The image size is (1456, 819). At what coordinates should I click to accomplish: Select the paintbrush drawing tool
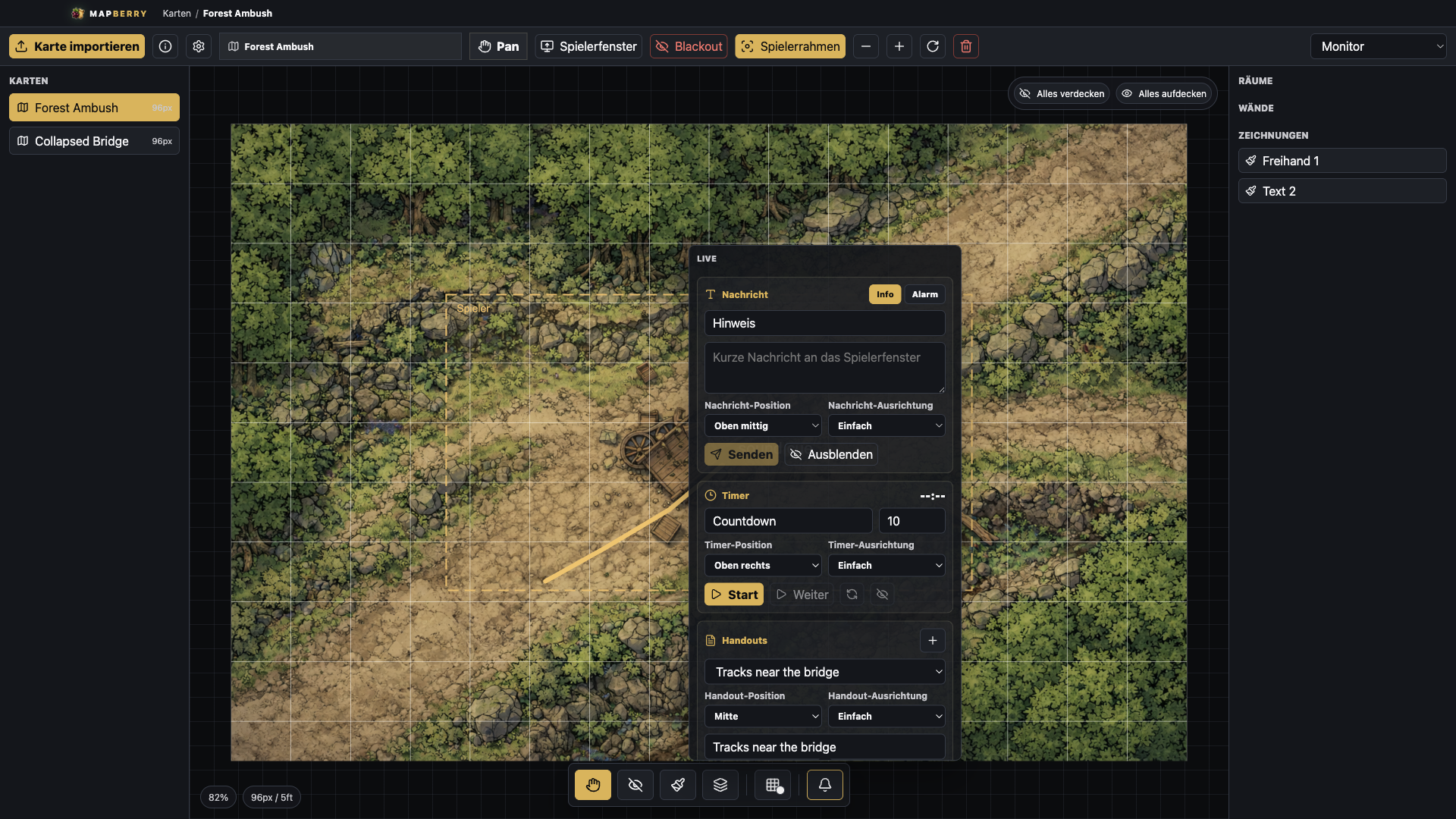[678, 785]
